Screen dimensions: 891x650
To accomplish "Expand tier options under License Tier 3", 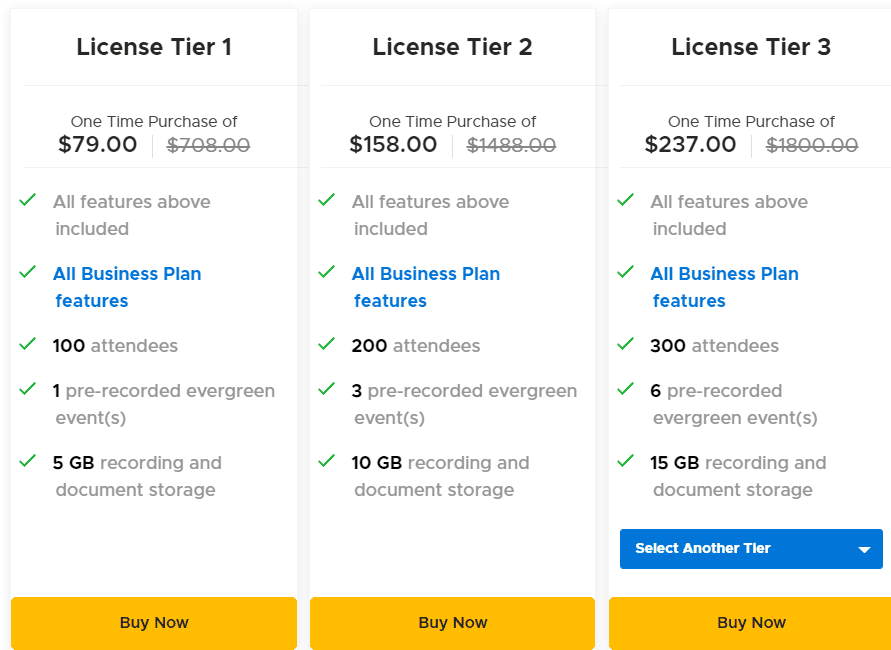I will coord(751,548).
